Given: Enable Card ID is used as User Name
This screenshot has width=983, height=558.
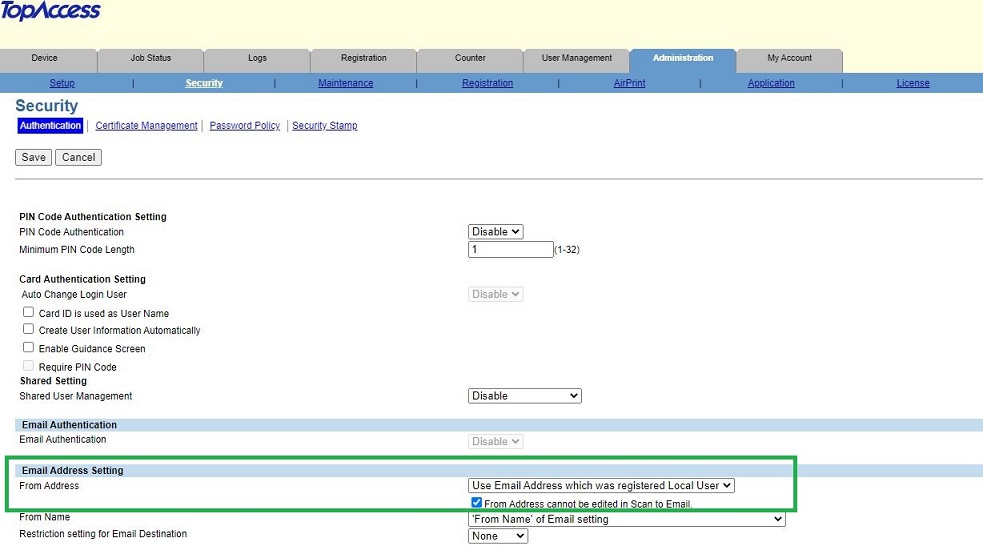Looking at the screenshot, I should 29,313.
